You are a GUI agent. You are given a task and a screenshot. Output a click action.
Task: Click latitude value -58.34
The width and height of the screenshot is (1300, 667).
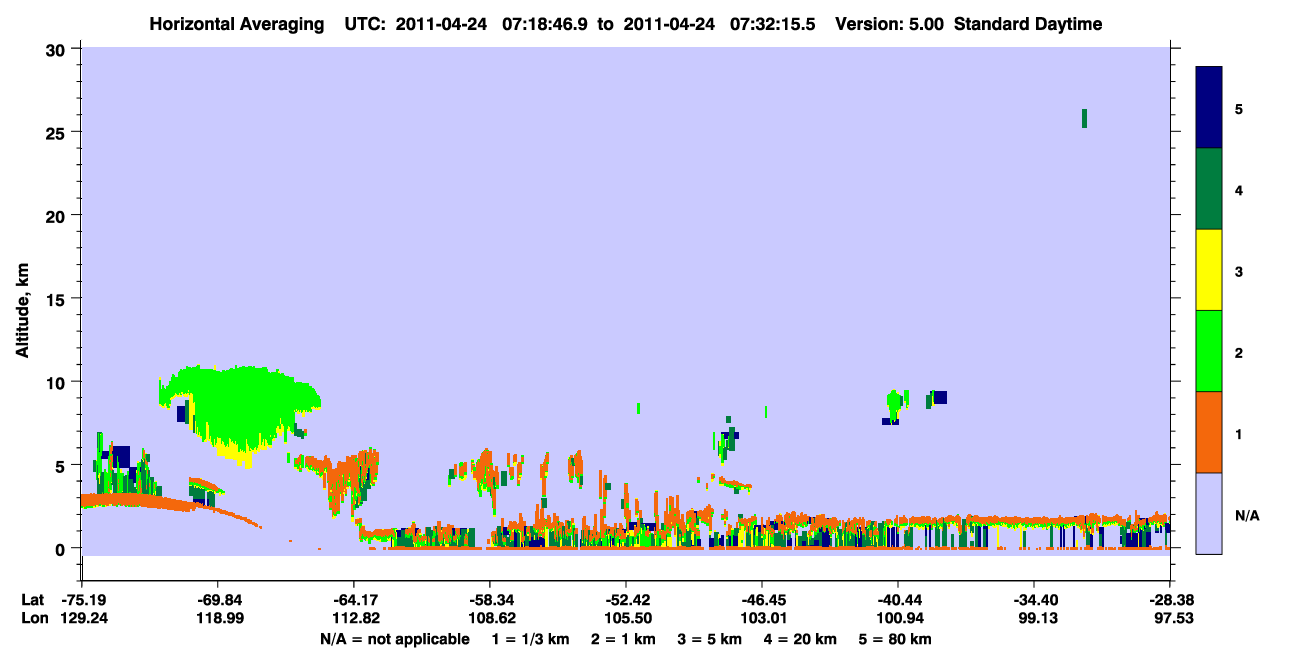(489, 600)
